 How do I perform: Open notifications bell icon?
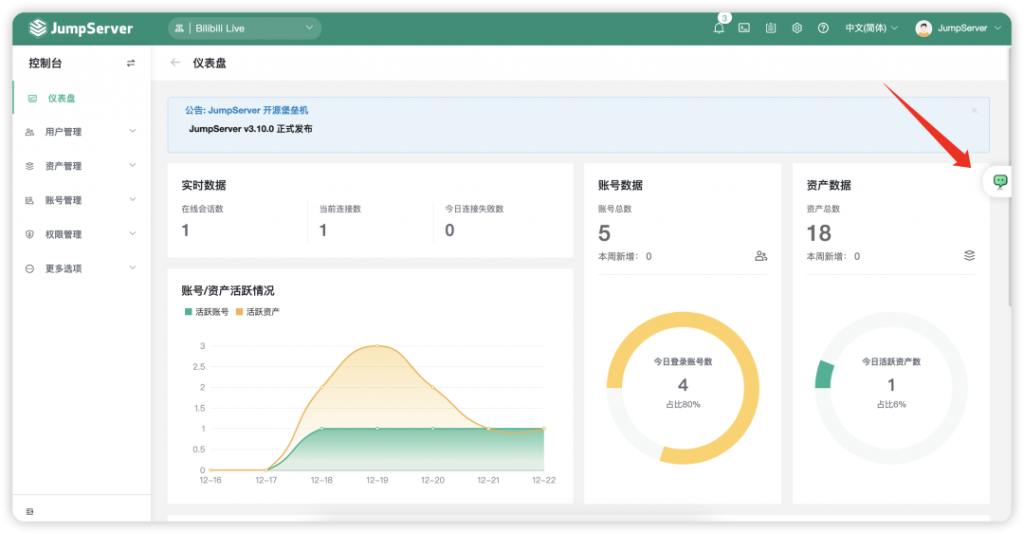pyautogui.click(x=719, y=28)
